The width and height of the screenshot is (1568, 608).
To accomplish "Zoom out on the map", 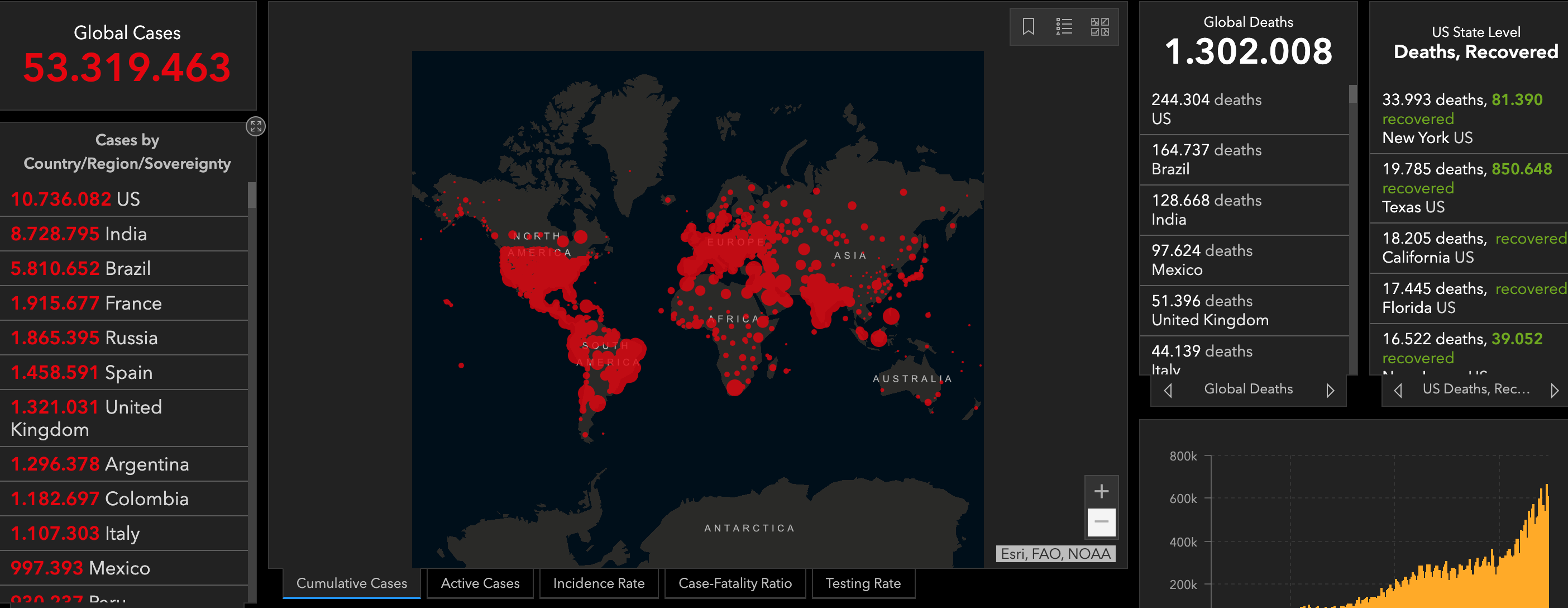I will click(1101, 522).
